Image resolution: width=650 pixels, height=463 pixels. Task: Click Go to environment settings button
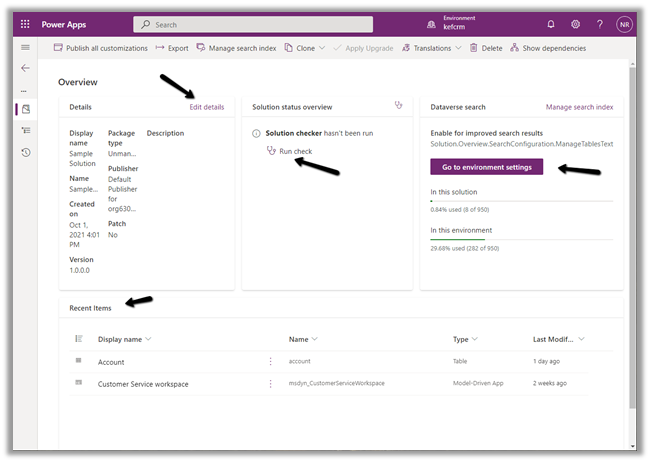(x=486, y=167)
